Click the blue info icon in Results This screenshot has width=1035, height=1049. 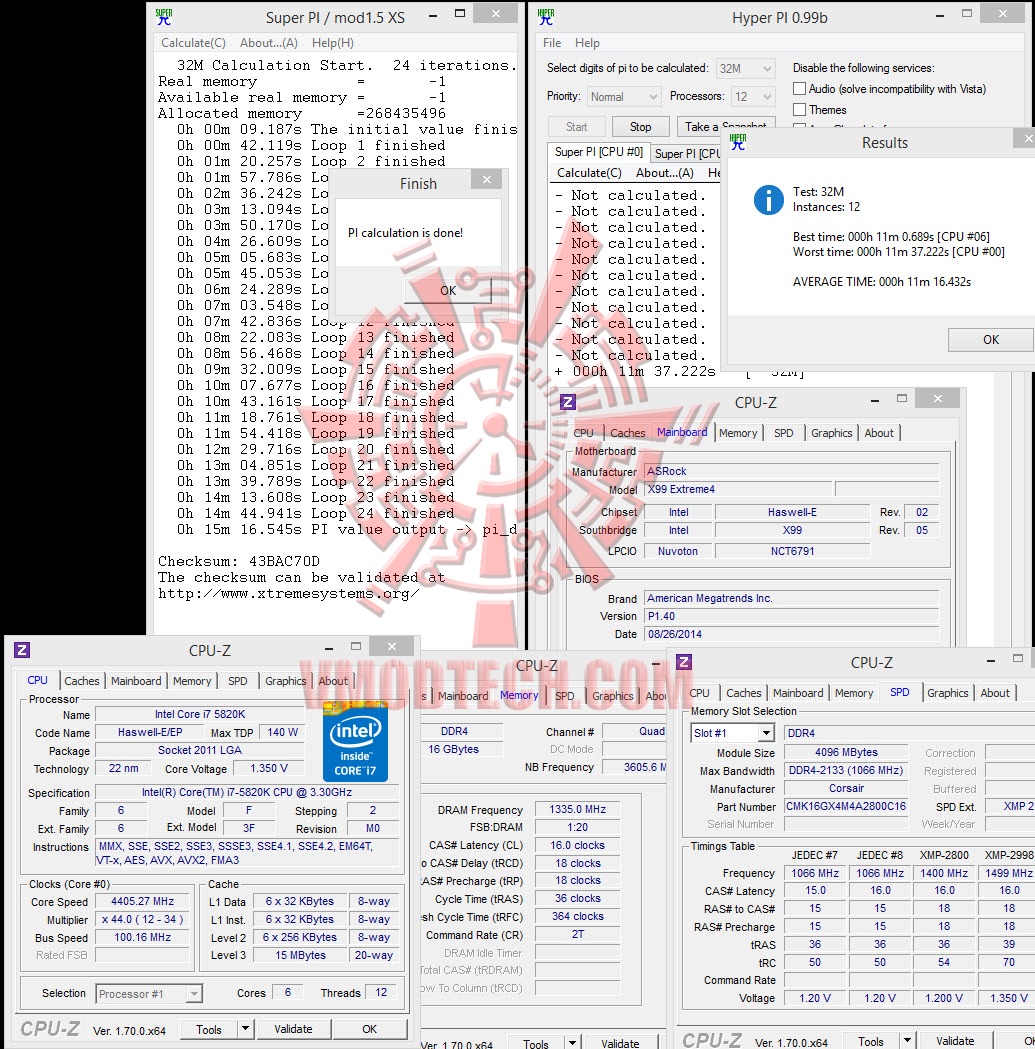[769, 199]
